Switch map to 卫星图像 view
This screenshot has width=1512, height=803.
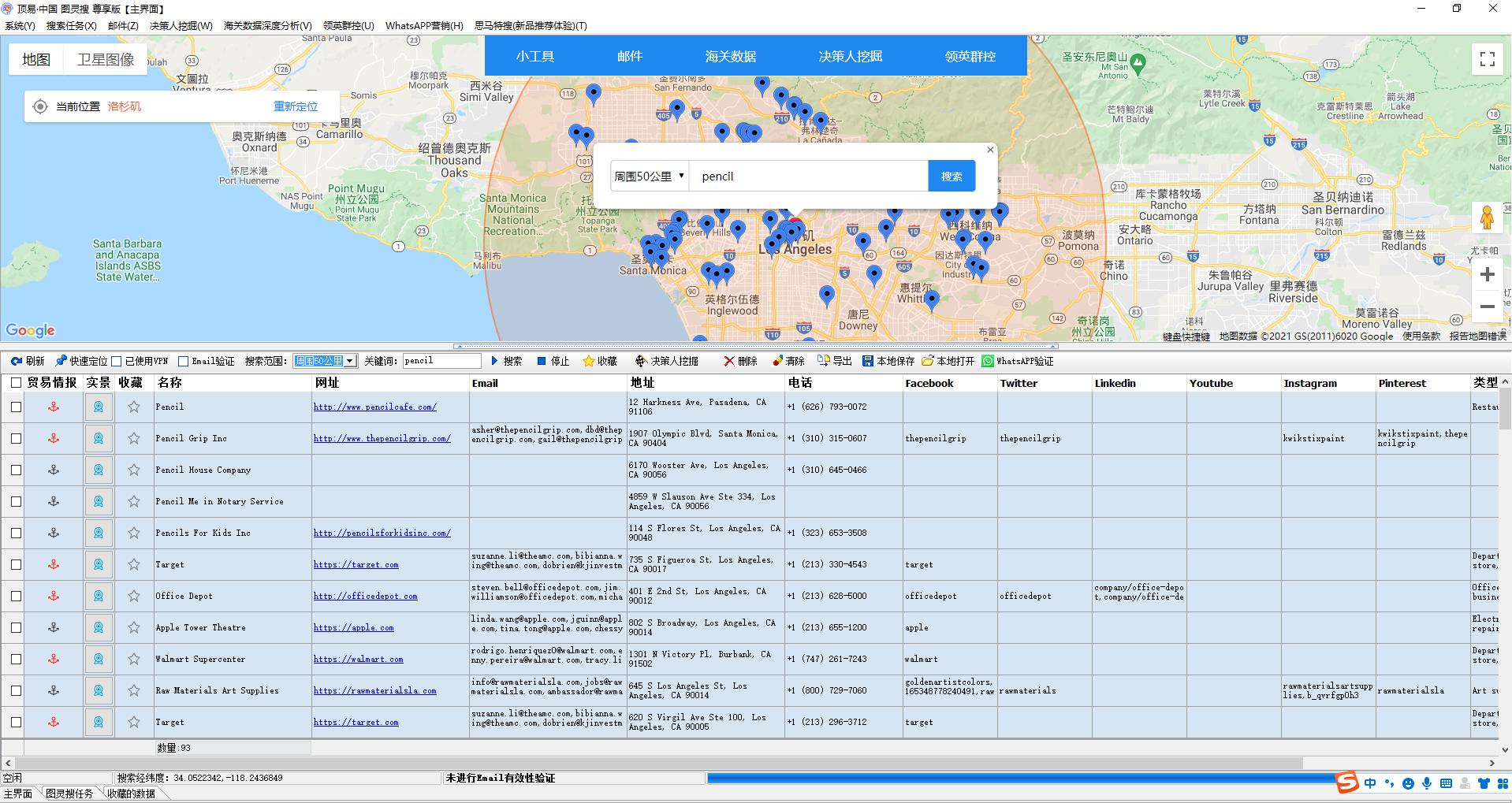(106, 60)
